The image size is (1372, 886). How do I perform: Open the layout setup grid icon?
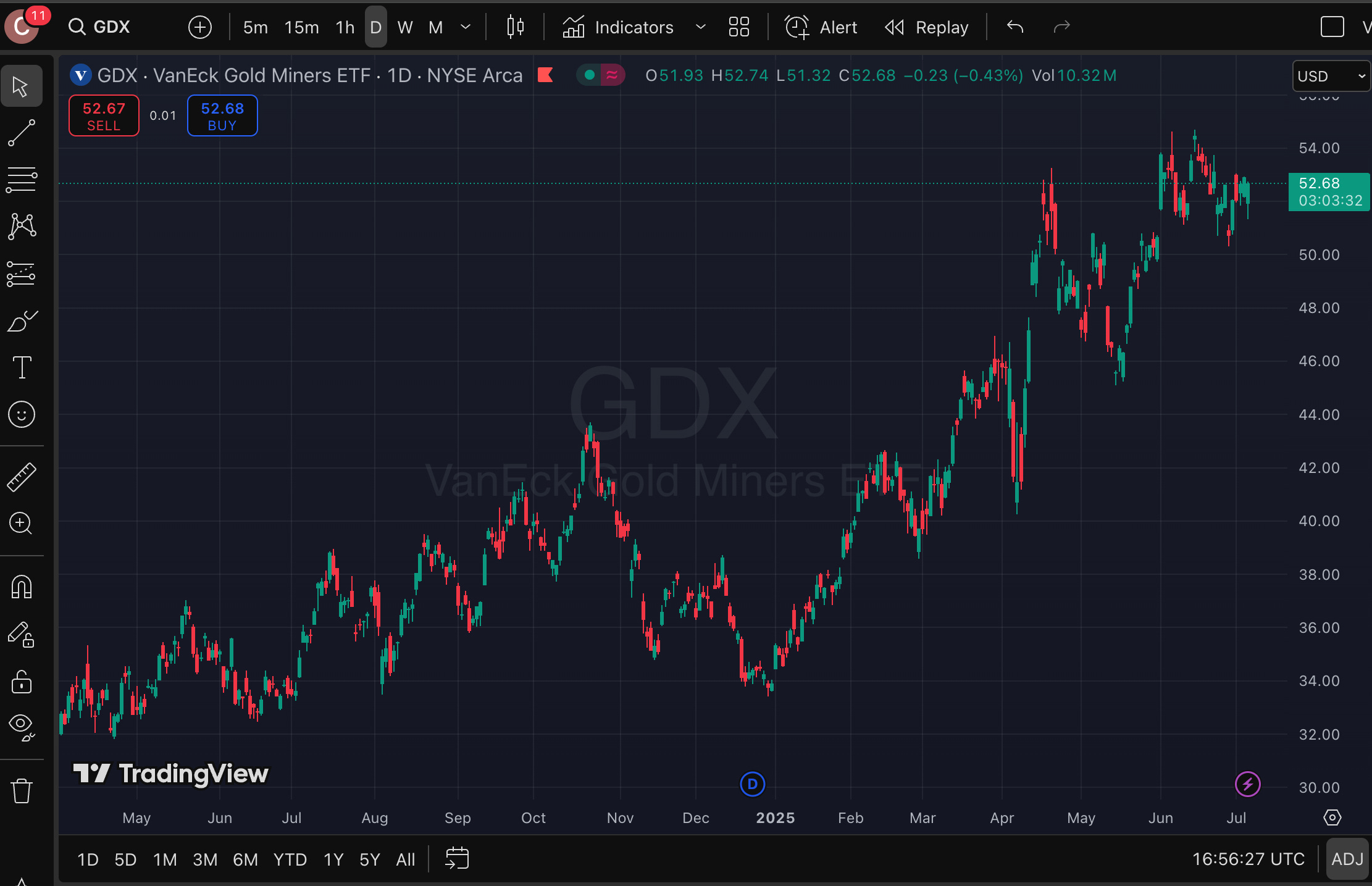tap(738, 27)
